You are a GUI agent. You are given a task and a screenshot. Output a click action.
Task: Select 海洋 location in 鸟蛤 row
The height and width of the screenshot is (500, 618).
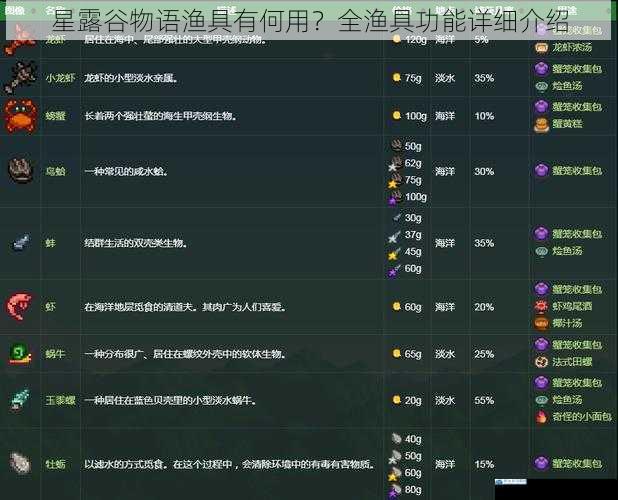(445, 171)
